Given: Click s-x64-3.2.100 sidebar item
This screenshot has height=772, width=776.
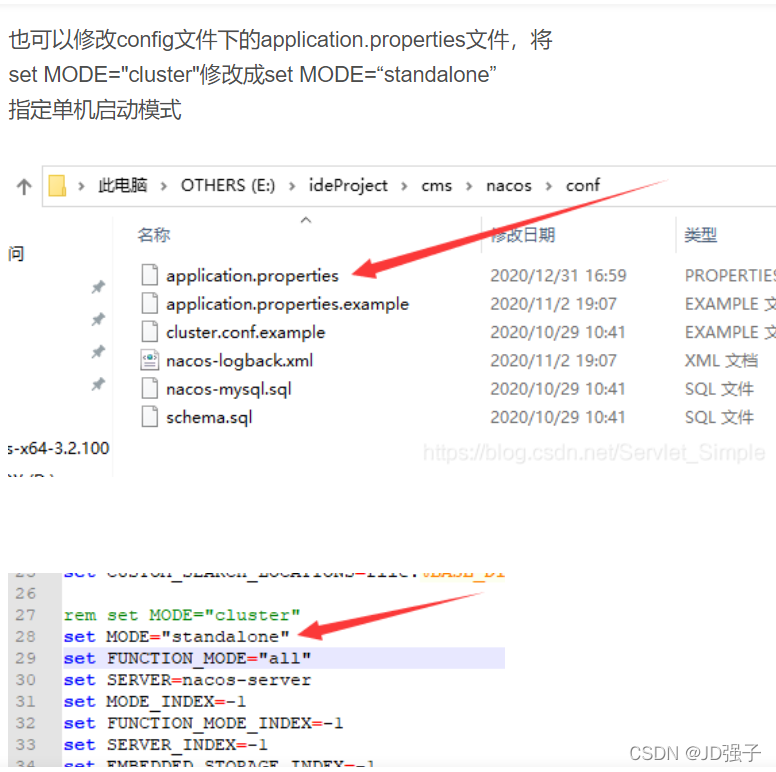Looking at the screenshot, I should coord(58,448).
